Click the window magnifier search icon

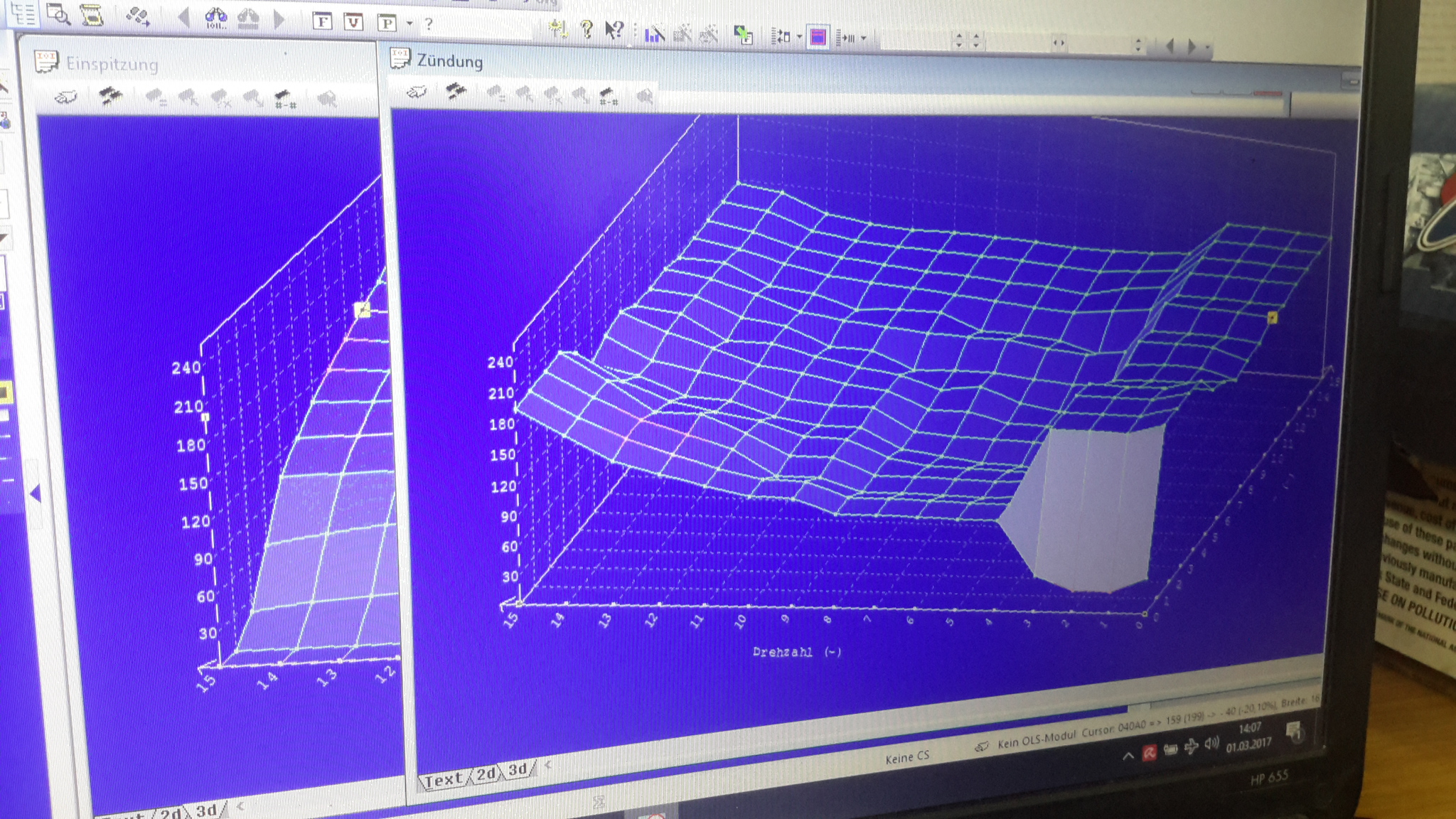[x=58, y=14]
